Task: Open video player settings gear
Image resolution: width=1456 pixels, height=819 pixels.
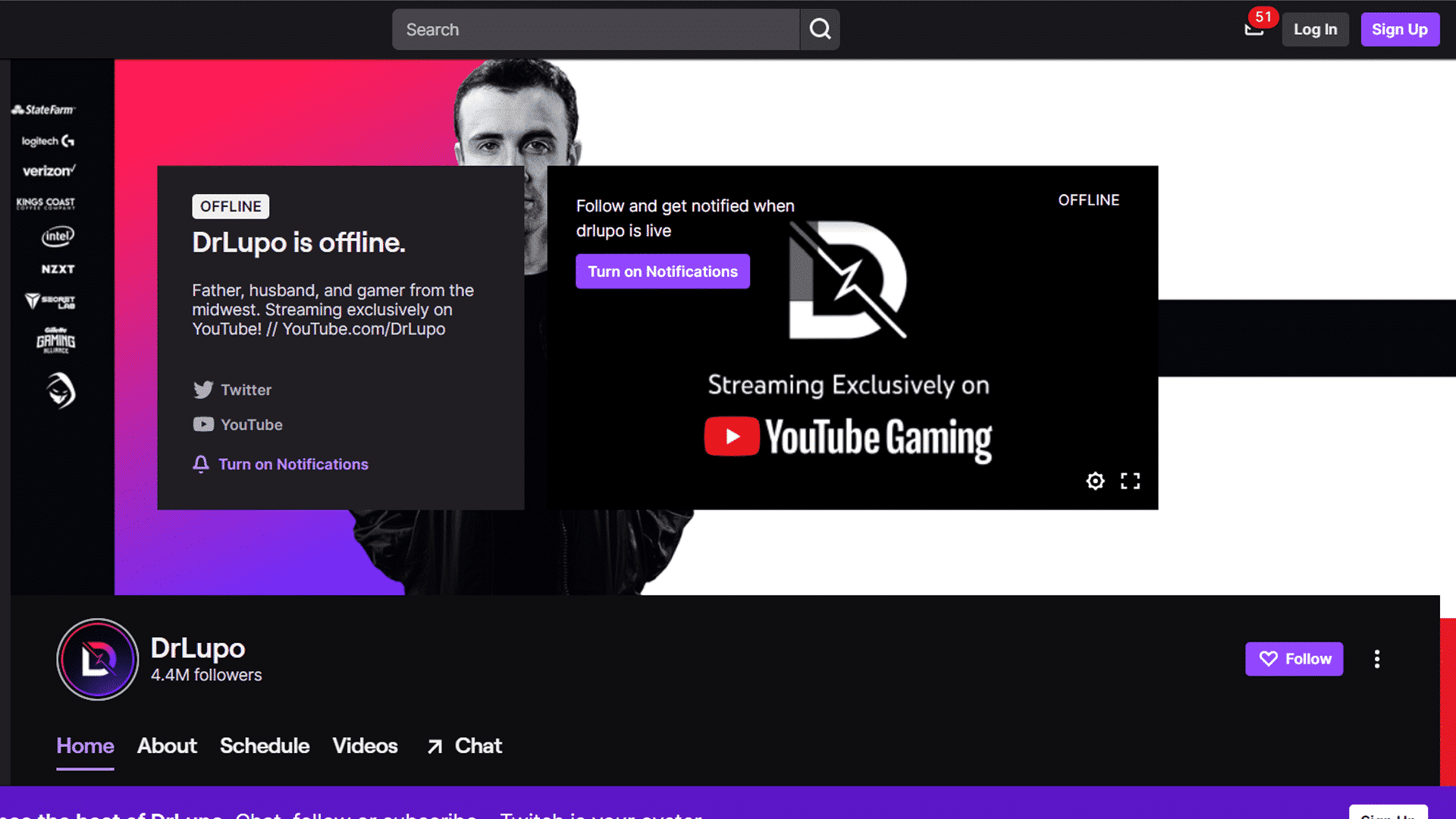Action: coord(1095,481)
